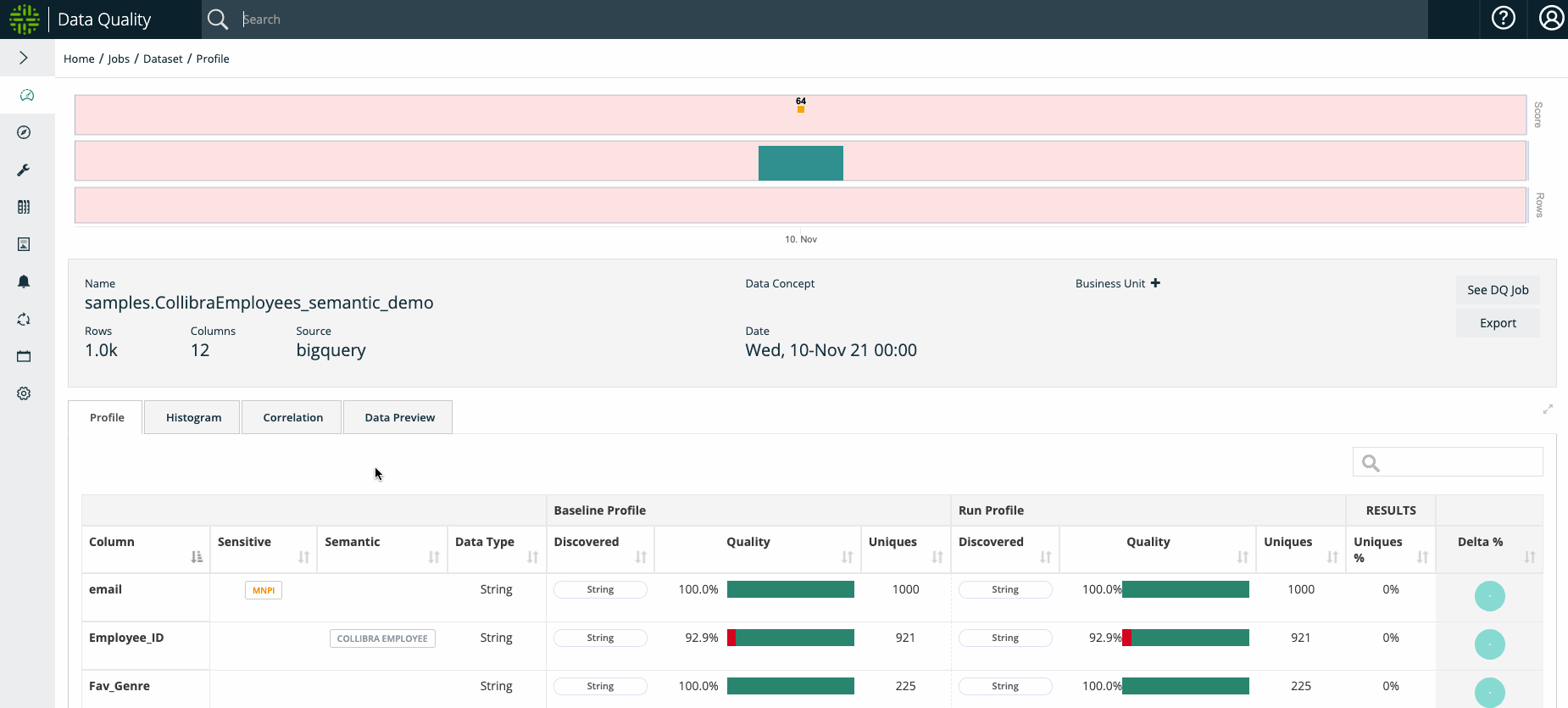1568x708 pixels.
Task: Click the table filter search field
Action: pyautogui.click(x=1460, y=462)
